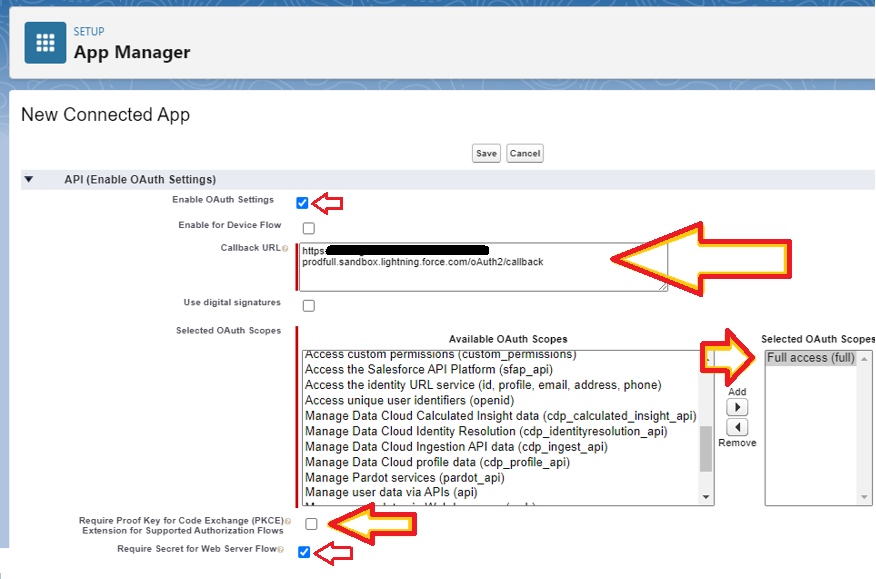Screen dimensions: 876x579
Task: Enable the Device Flow checkbox
Action: [308, 228]
